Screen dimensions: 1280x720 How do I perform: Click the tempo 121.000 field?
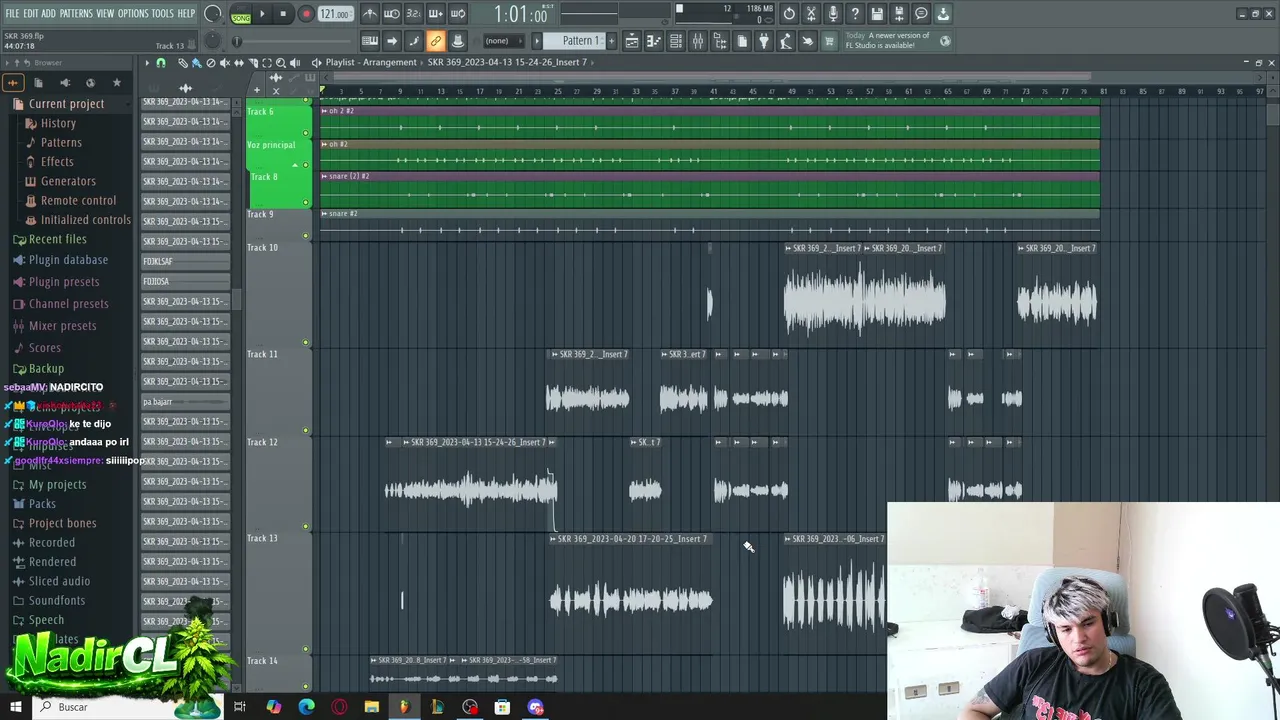(335, 14)
